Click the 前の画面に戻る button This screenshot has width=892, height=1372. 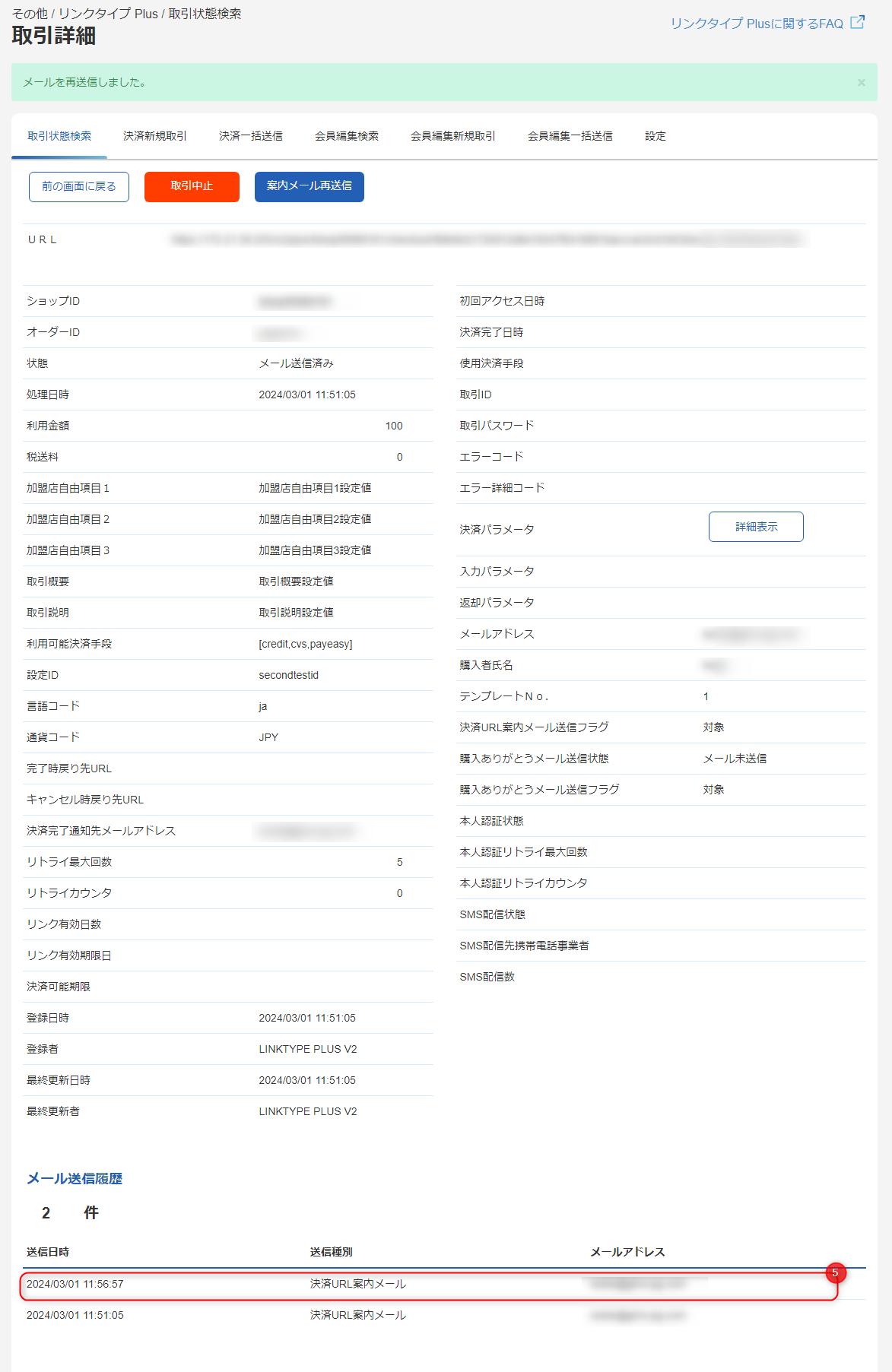[x=79, y=187]
